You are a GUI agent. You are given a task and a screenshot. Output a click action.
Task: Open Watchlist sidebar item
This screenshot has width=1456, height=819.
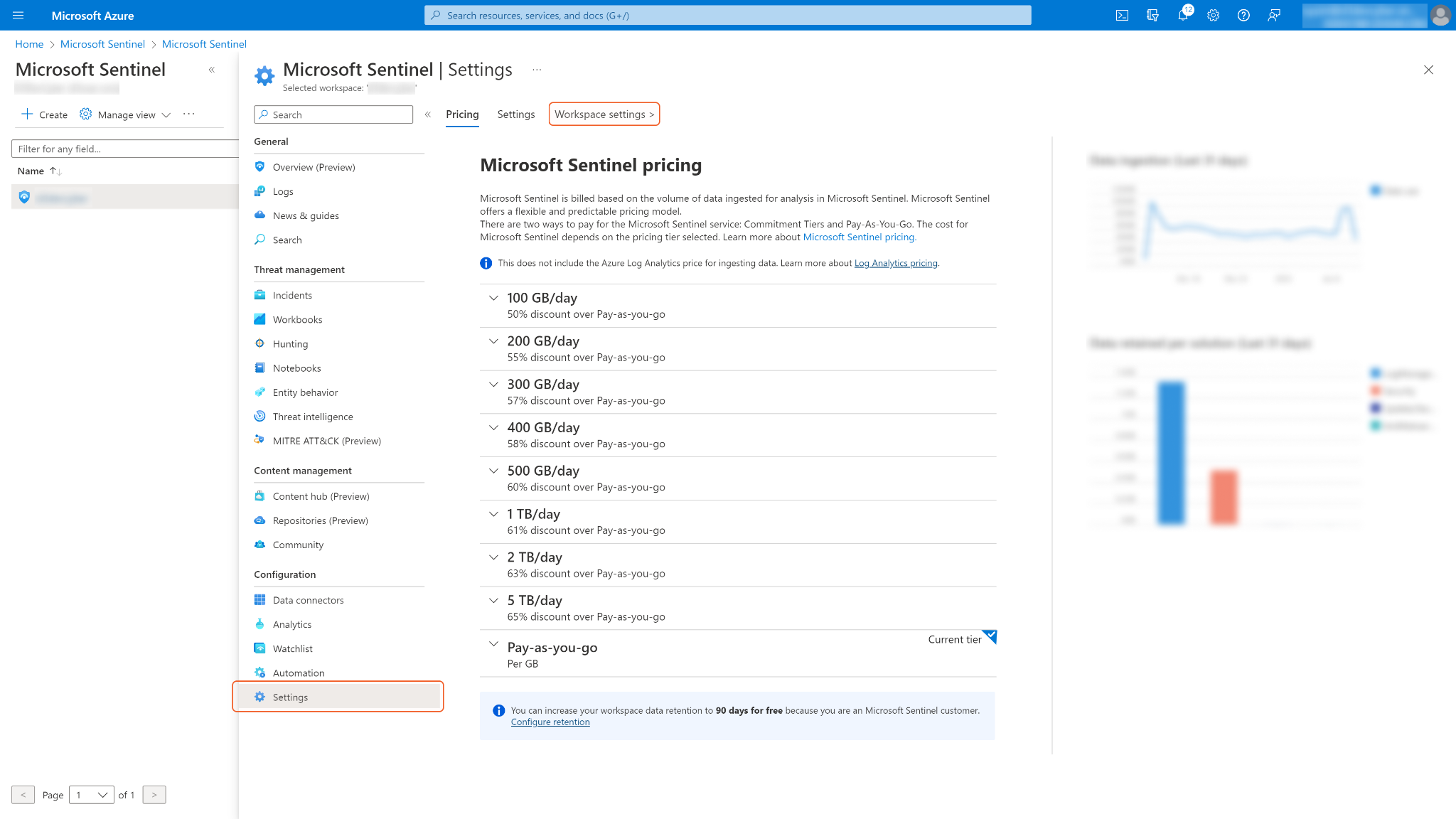[x=292, y=648]
